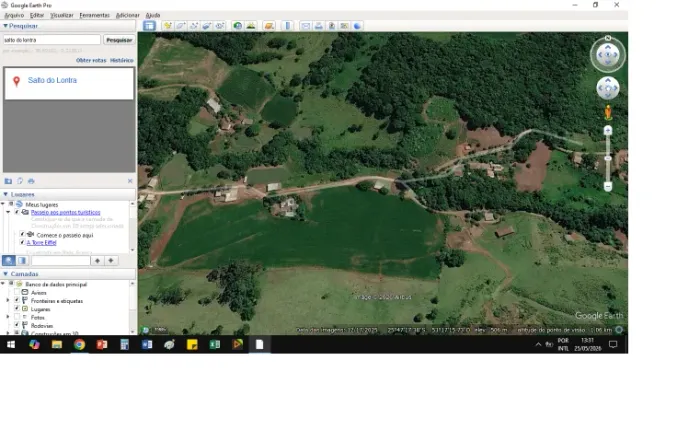700x442 pixels.
Task: Click the email envelope toolbar icon
Action: point(305,26)
